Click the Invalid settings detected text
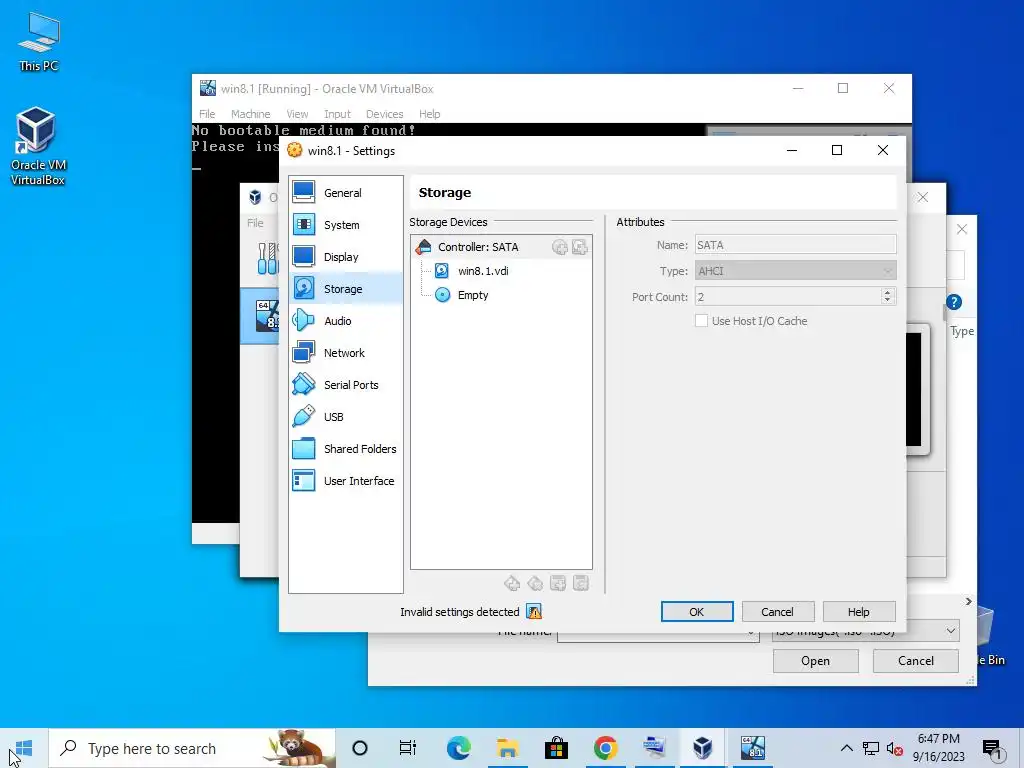 tap(459, 612)
